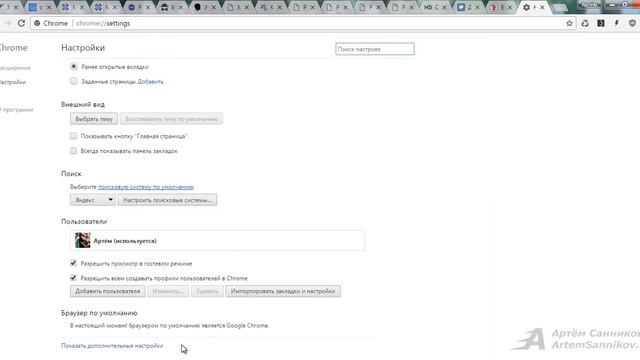Select 'Ранее открытые вкладки' radio button
This screenshot has height=360, width=640.
coord(73,66)
